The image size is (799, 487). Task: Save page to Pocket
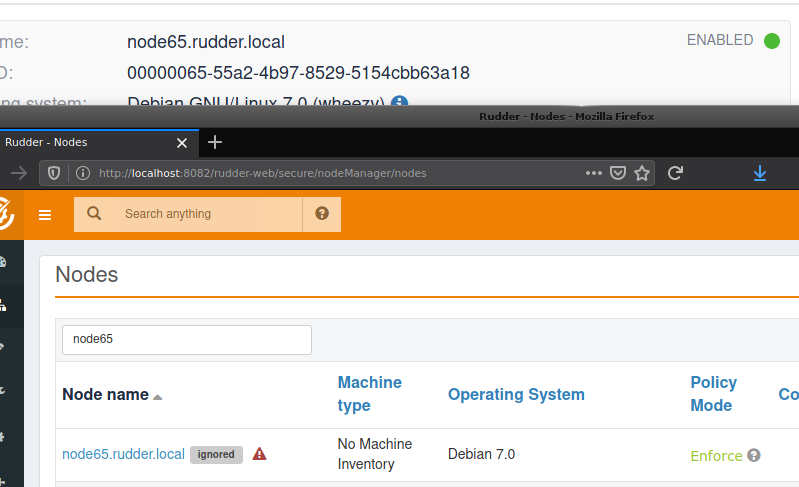(x=618, y=173)
